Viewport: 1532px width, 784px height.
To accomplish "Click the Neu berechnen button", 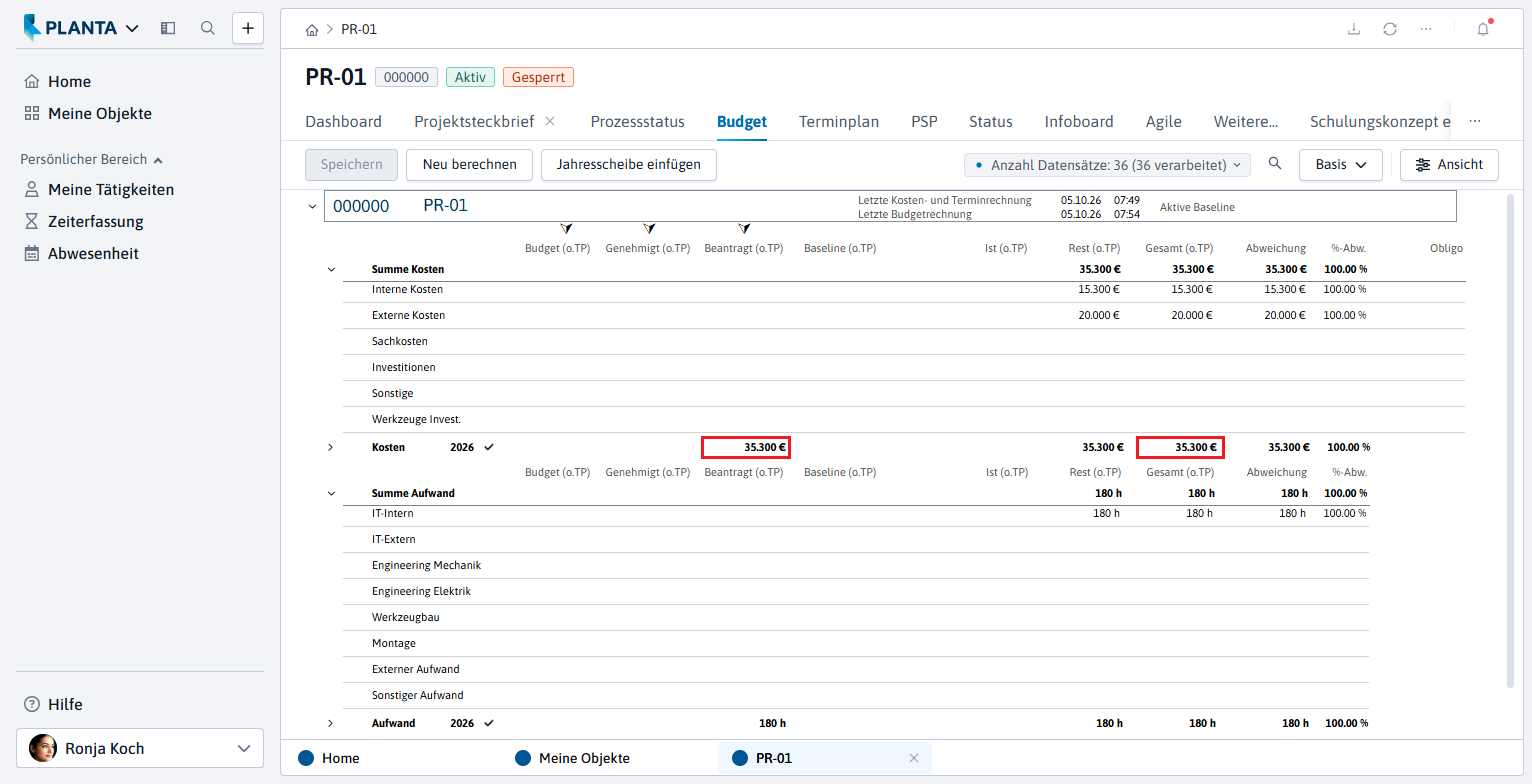I will click(x=470, y=165).
